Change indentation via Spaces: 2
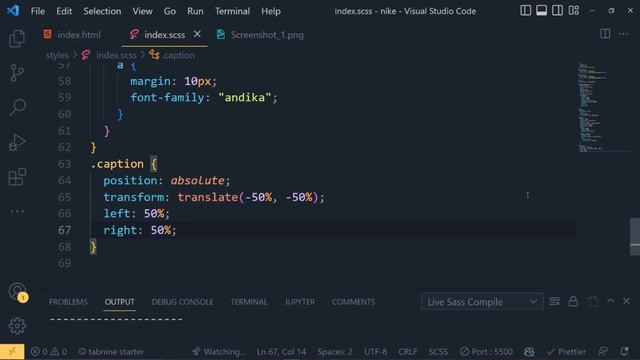The height and width of the screenshot is (360, 640). coord(335,351)
